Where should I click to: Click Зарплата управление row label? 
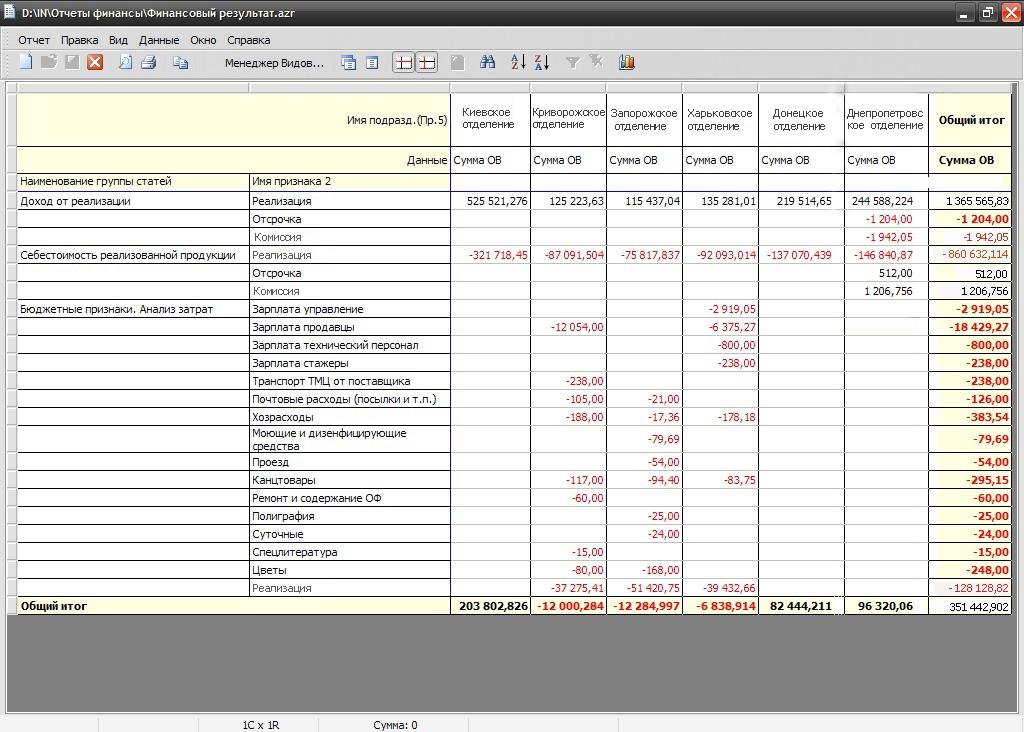coord(349,310)
